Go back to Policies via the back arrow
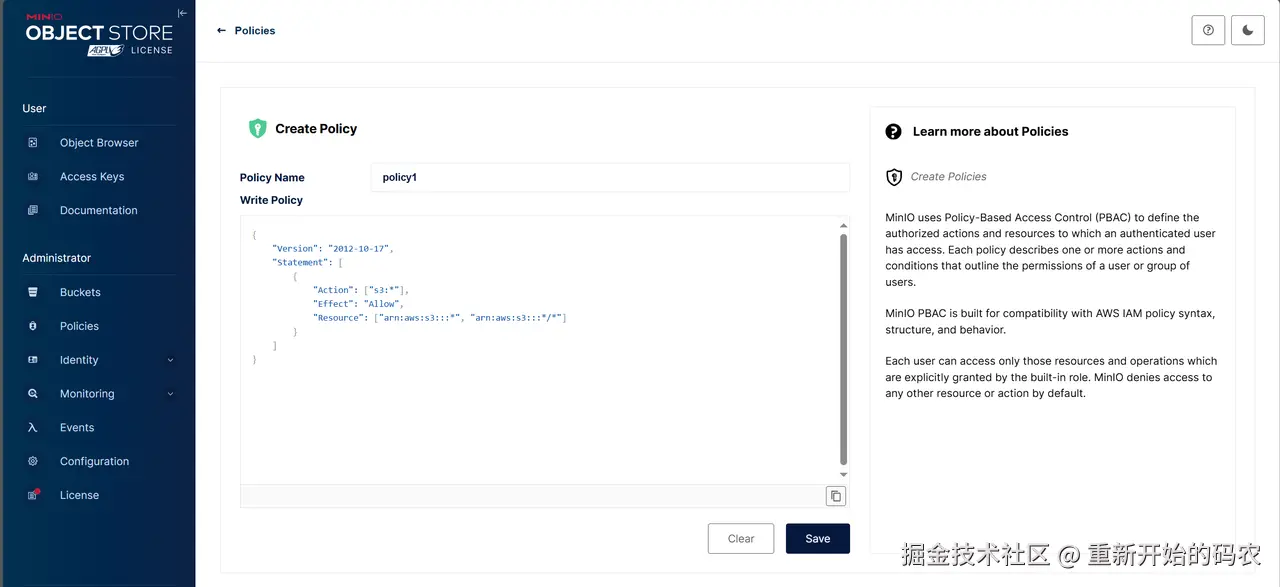The width and height of the screenshot is (1280, 587). click(222, 31)
